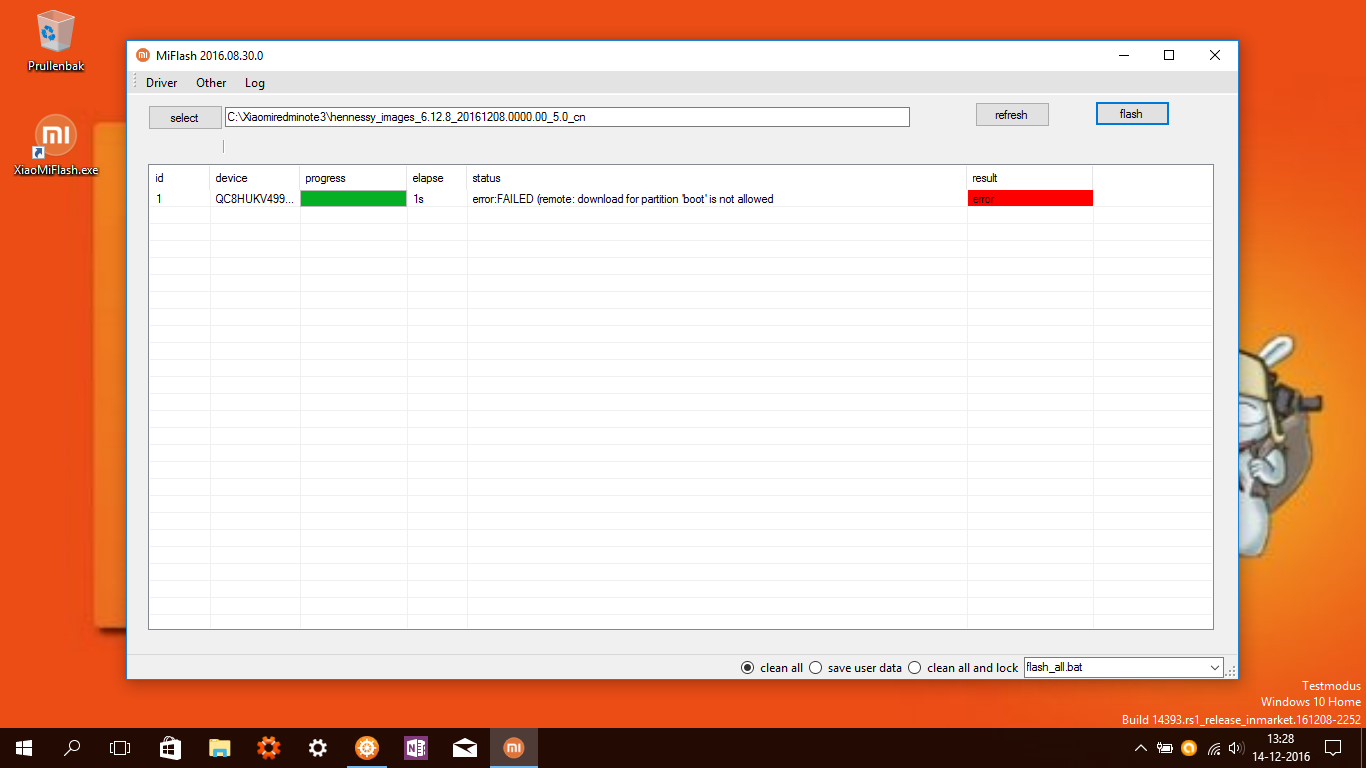Check the battery status tray icon
Image resolution: width=1366 pixels, height=768 pixels.
(1165, 748)
